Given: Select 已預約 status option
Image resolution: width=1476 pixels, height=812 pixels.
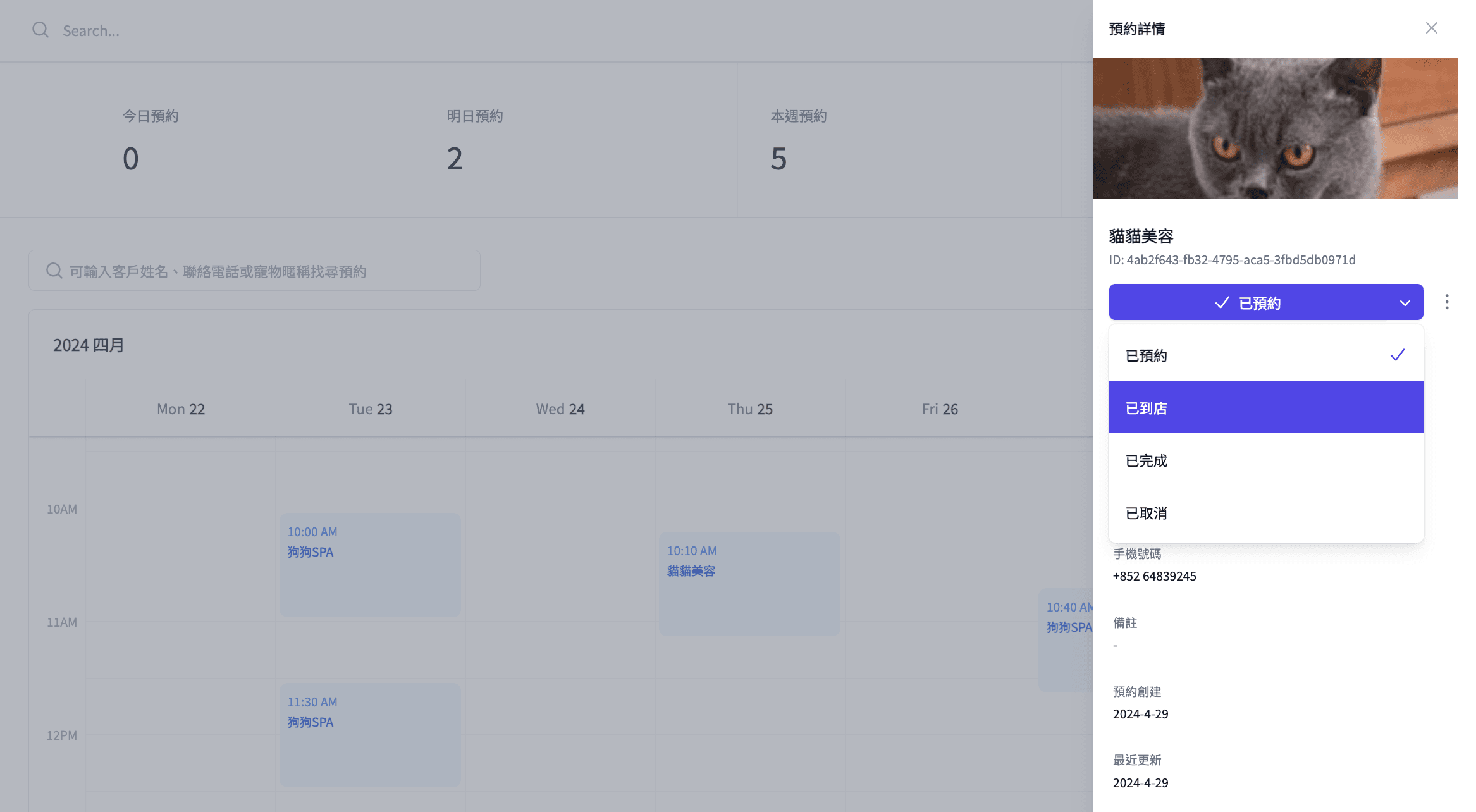Looking at the screenshot, I should (x=1265, y=355).
